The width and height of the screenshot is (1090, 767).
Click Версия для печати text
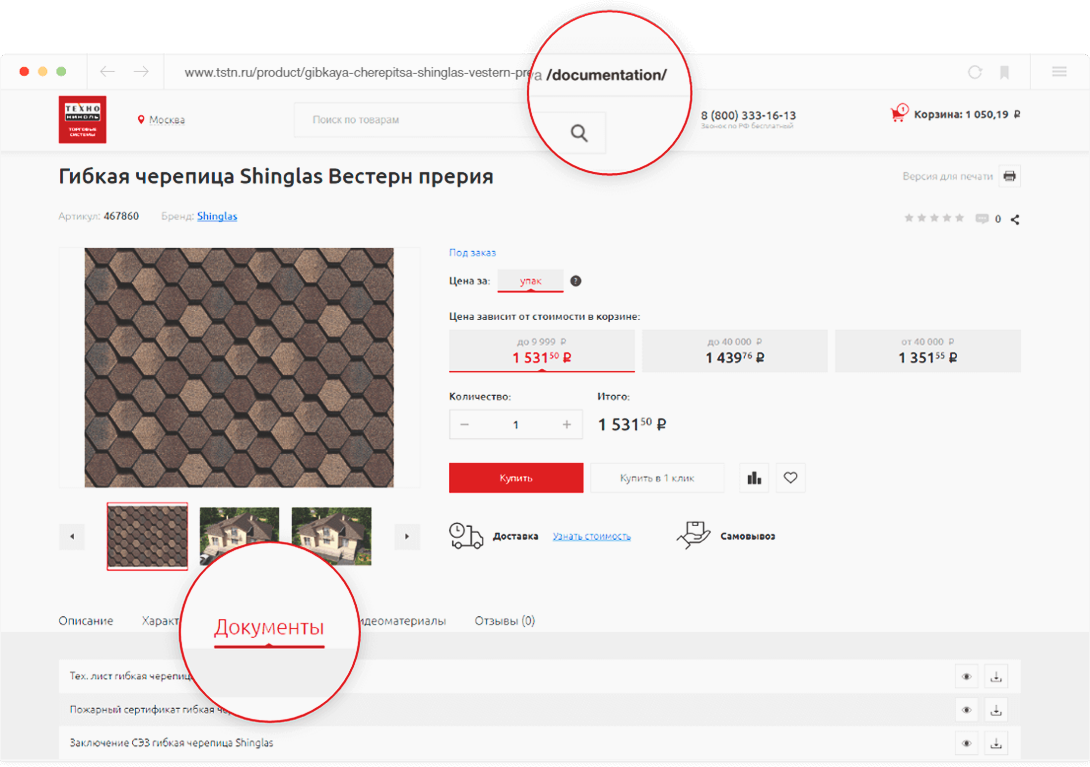click(x=947, y=176)
